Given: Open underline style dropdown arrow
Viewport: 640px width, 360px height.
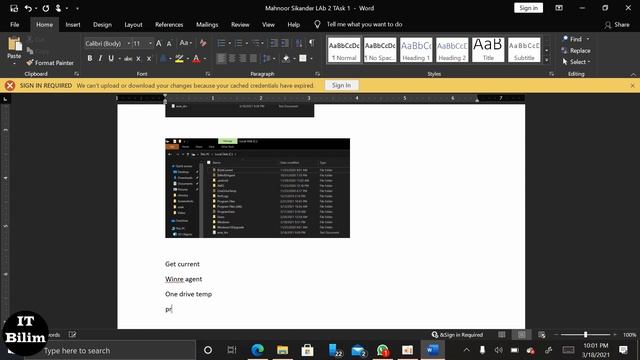Looking at the screenshot, I should tap(119, 59).
